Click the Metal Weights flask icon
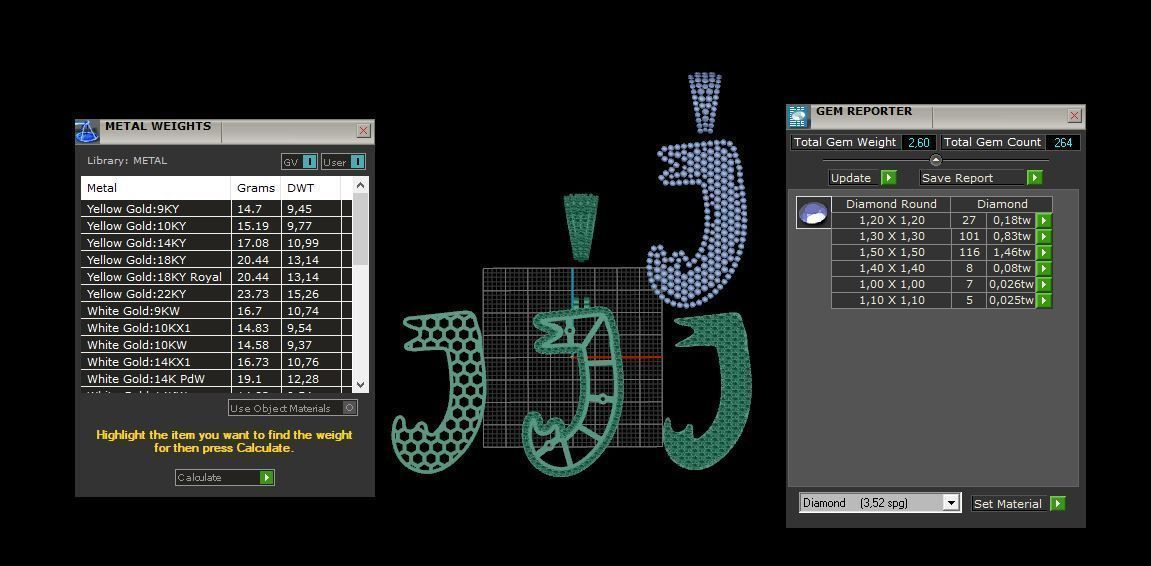 click(87, 131)
